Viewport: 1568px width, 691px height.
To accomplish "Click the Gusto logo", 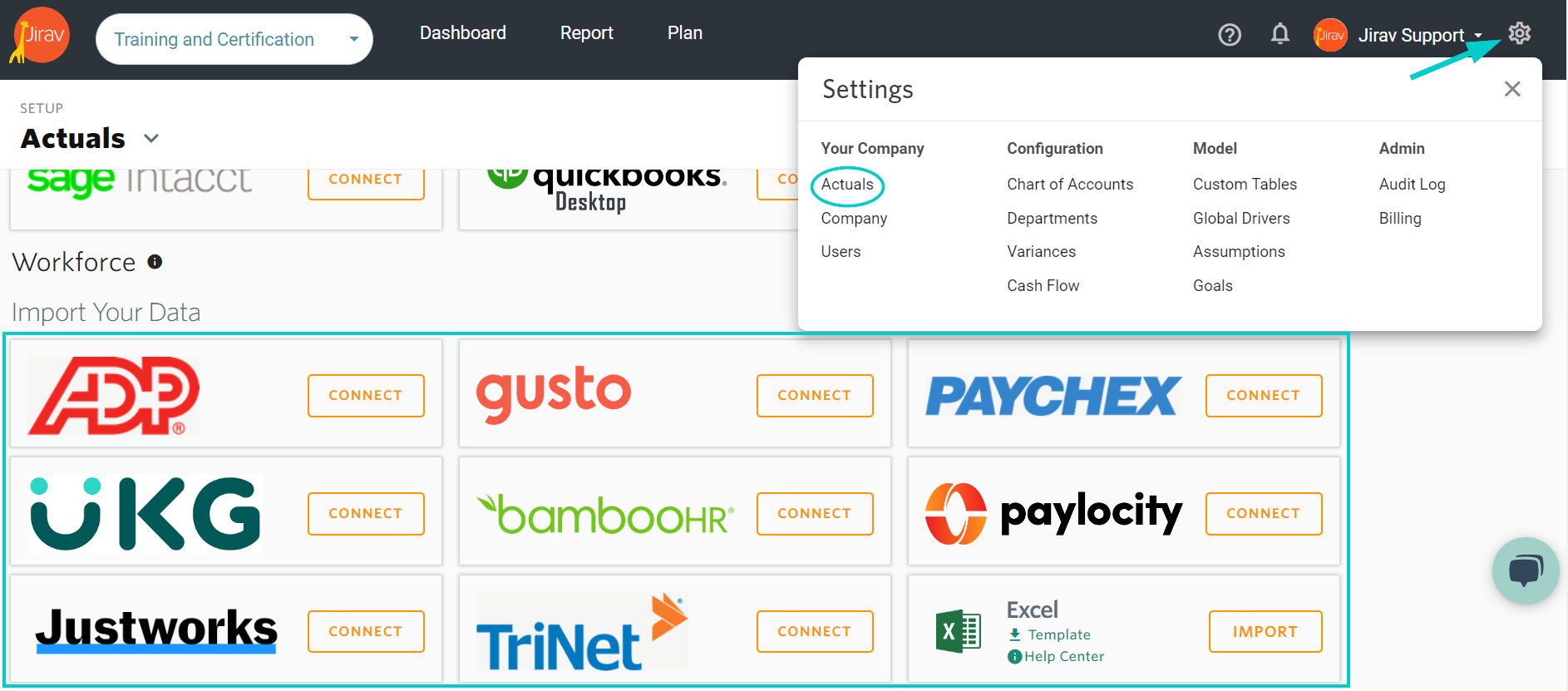I will pyautogui.click(x=554, y=394).
